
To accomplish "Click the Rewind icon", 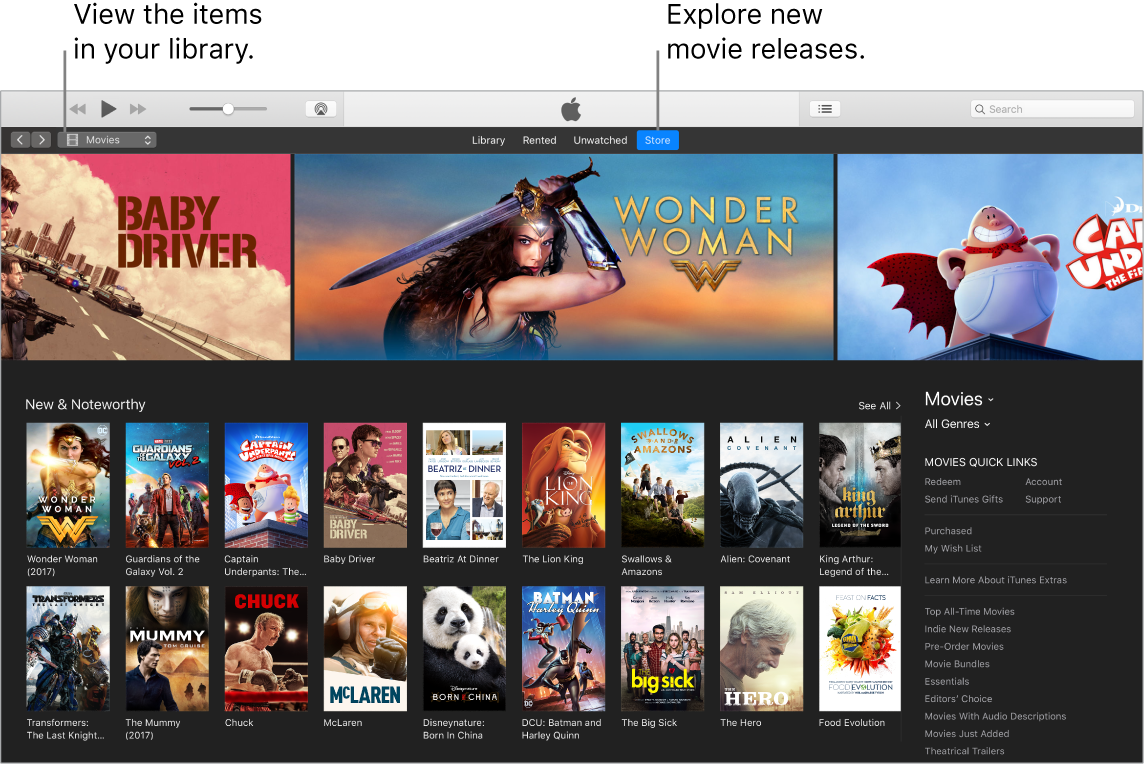I will click(77, 109).
